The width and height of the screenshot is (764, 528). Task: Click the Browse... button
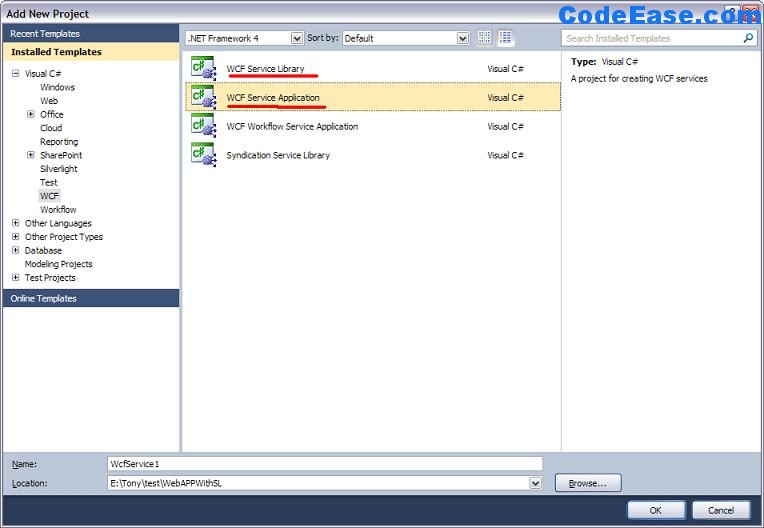(x=588, y=483)
